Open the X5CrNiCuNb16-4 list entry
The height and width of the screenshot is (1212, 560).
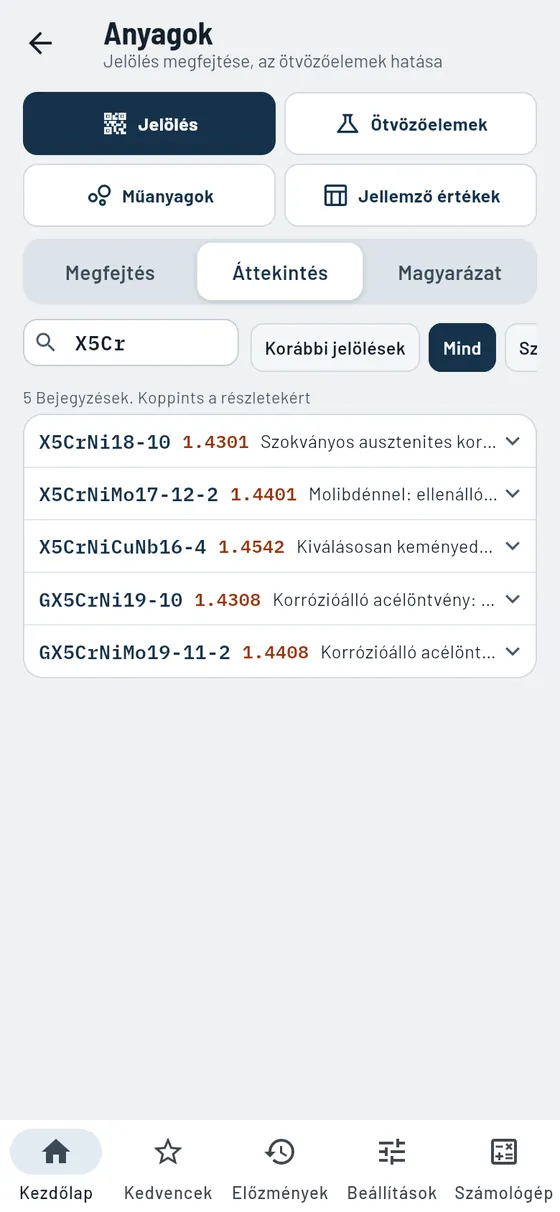[280, 546]
